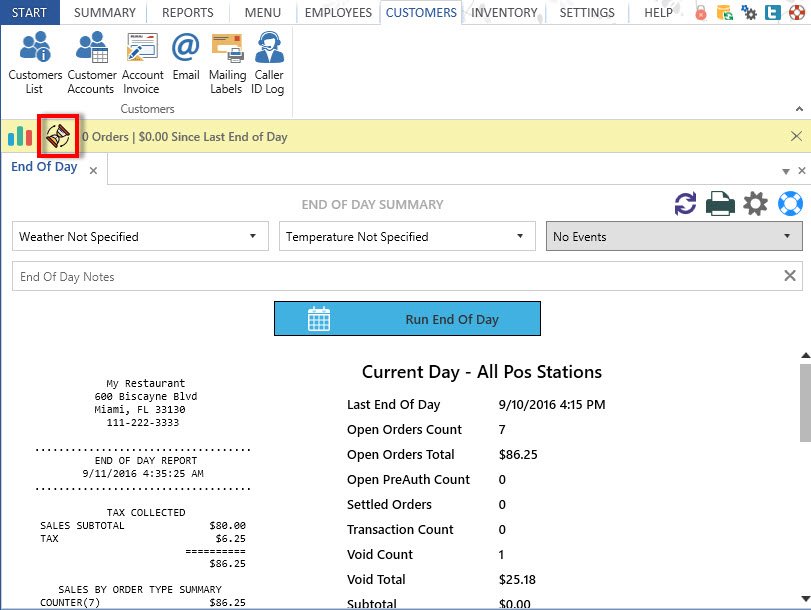This screenshot has width=811, height=610.
Task: Refresh the End Of Day summary
Action: click(x=685, y=204)
